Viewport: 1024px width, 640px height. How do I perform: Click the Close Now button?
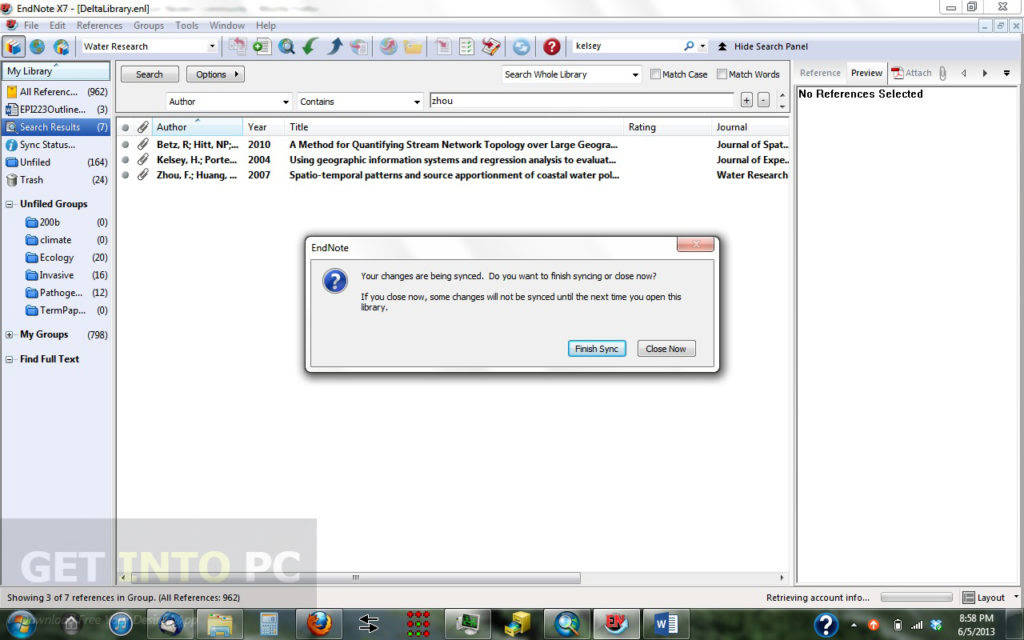[665, 349]
